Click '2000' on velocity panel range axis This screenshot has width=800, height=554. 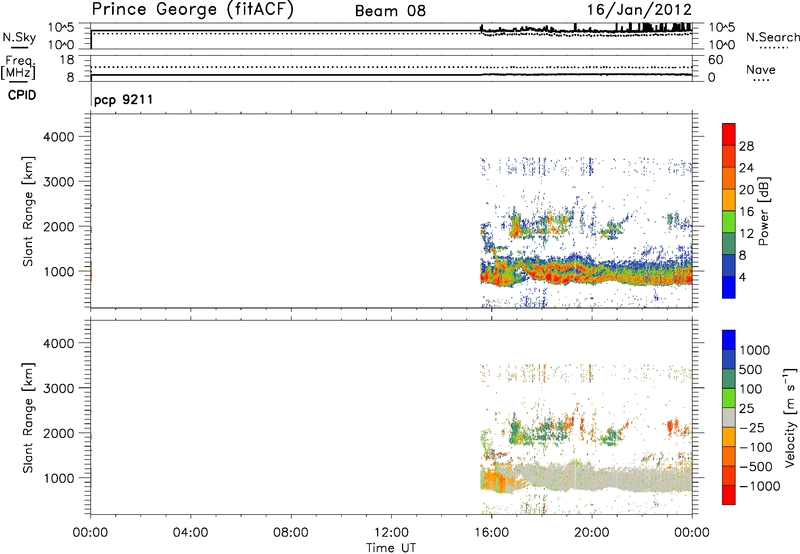click(59, 433)
